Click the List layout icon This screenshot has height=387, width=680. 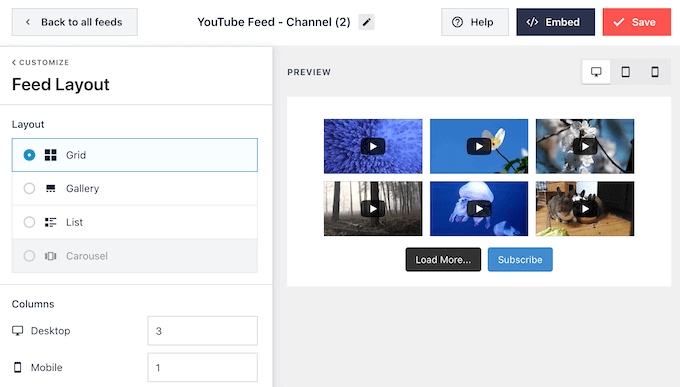point(51,222)
